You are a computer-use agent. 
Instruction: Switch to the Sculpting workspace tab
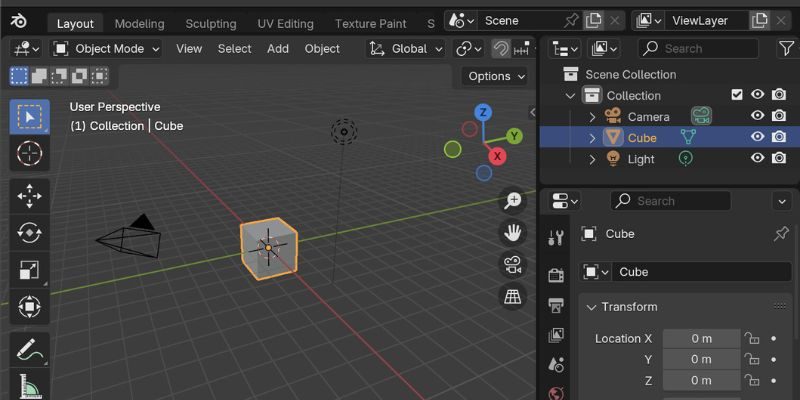point(211,23)
